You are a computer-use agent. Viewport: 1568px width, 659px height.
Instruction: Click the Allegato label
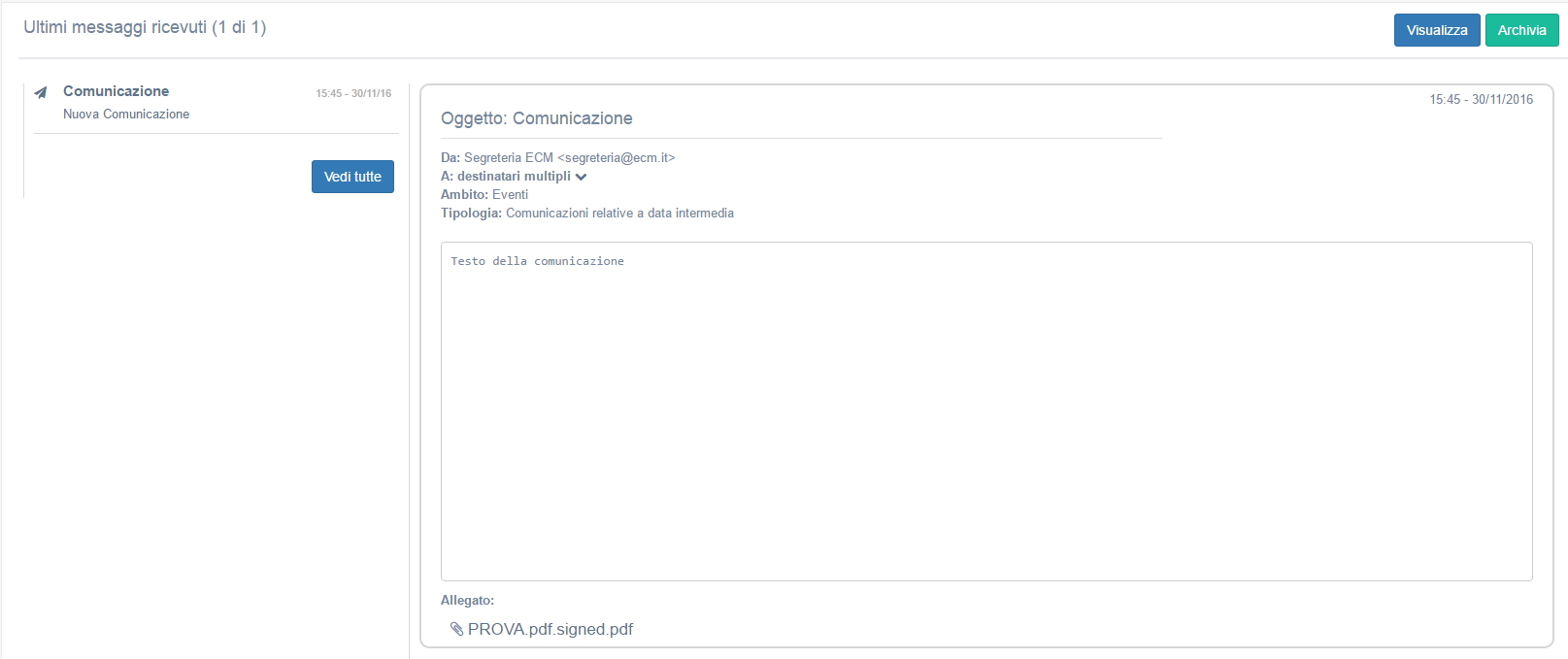tap(467, 601)
